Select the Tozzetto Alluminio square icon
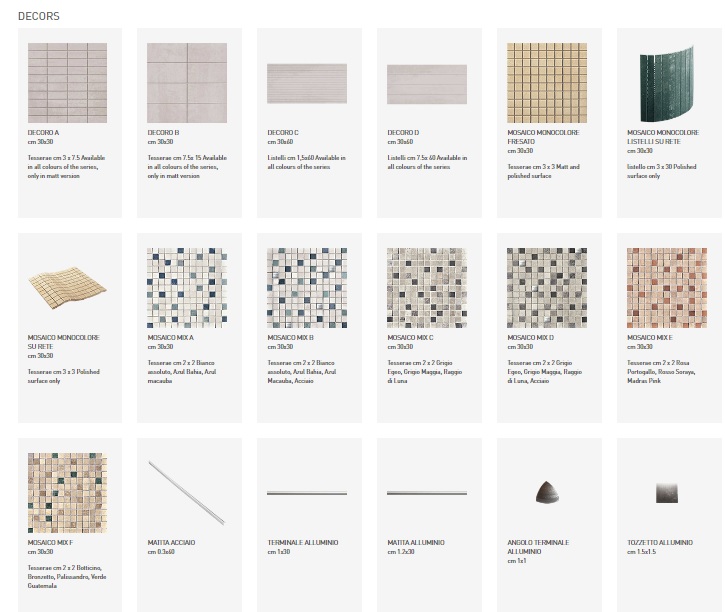This screenshot has width=725, height=612. [x=666, y=493]
